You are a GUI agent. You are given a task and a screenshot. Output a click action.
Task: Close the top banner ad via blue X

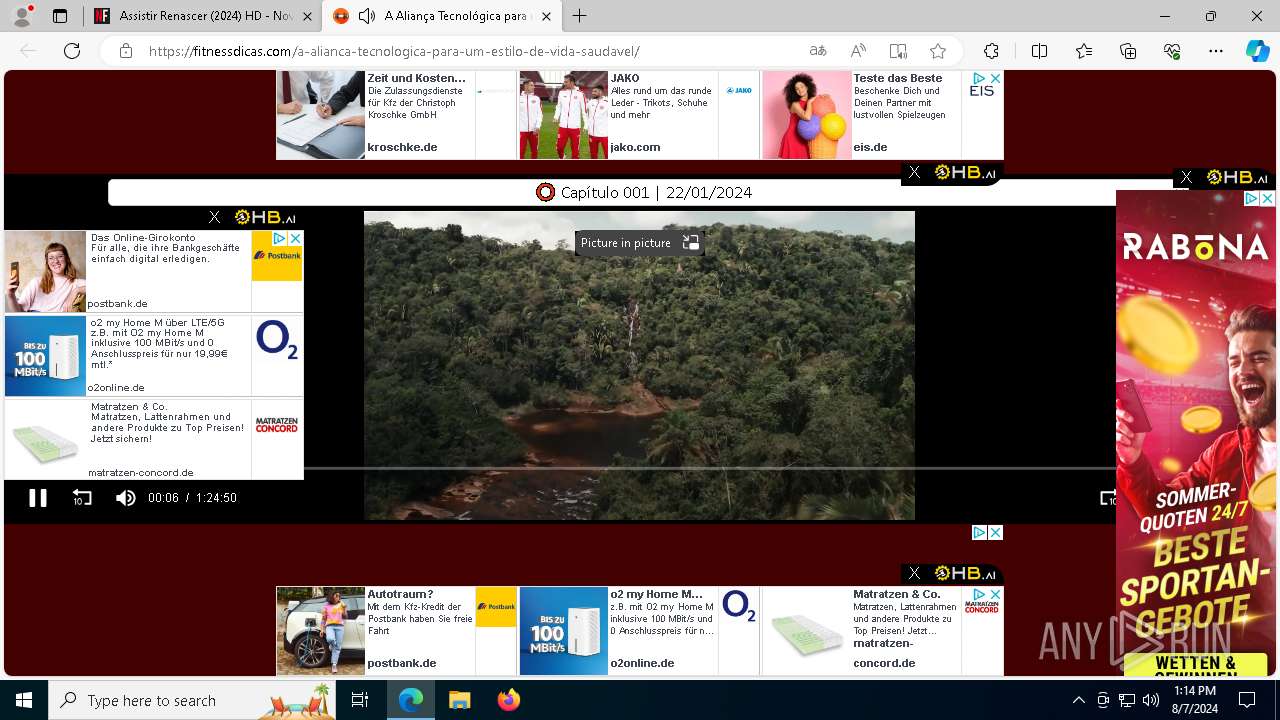click(x=995, y=78)
